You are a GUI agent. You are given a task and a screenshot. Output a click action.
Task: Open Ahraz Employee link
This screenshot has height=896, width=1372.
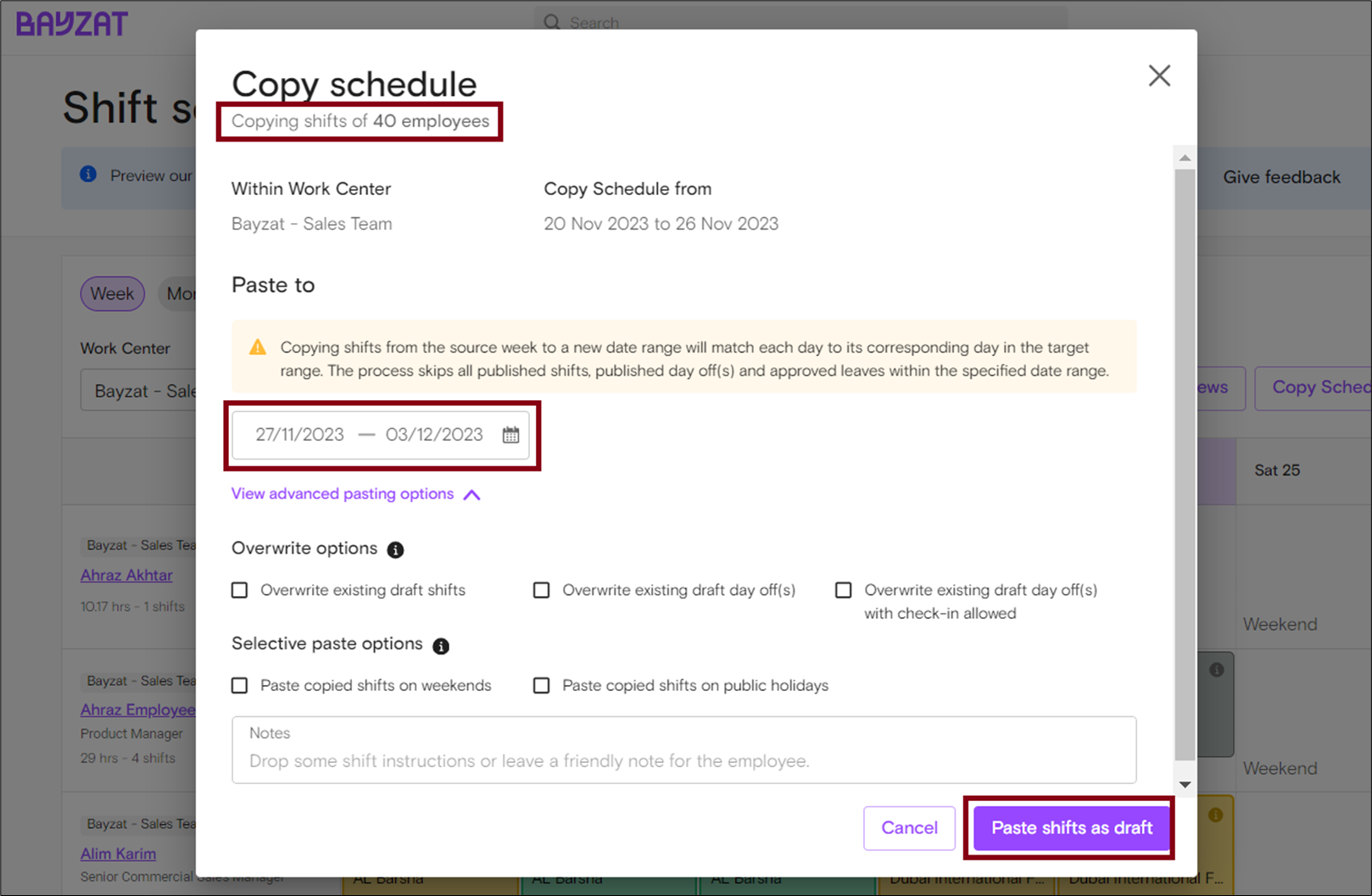[x=137, y=710]
